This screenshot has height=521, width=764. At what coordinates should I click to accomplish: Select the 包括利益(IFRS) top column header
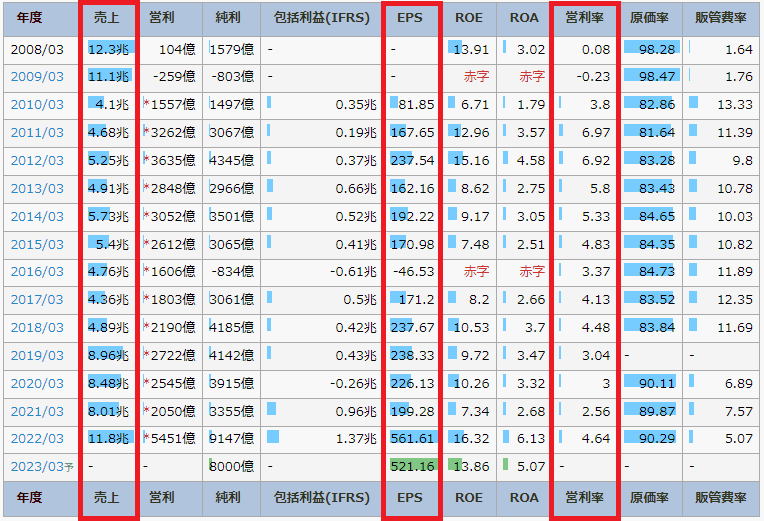click(320, 18)
